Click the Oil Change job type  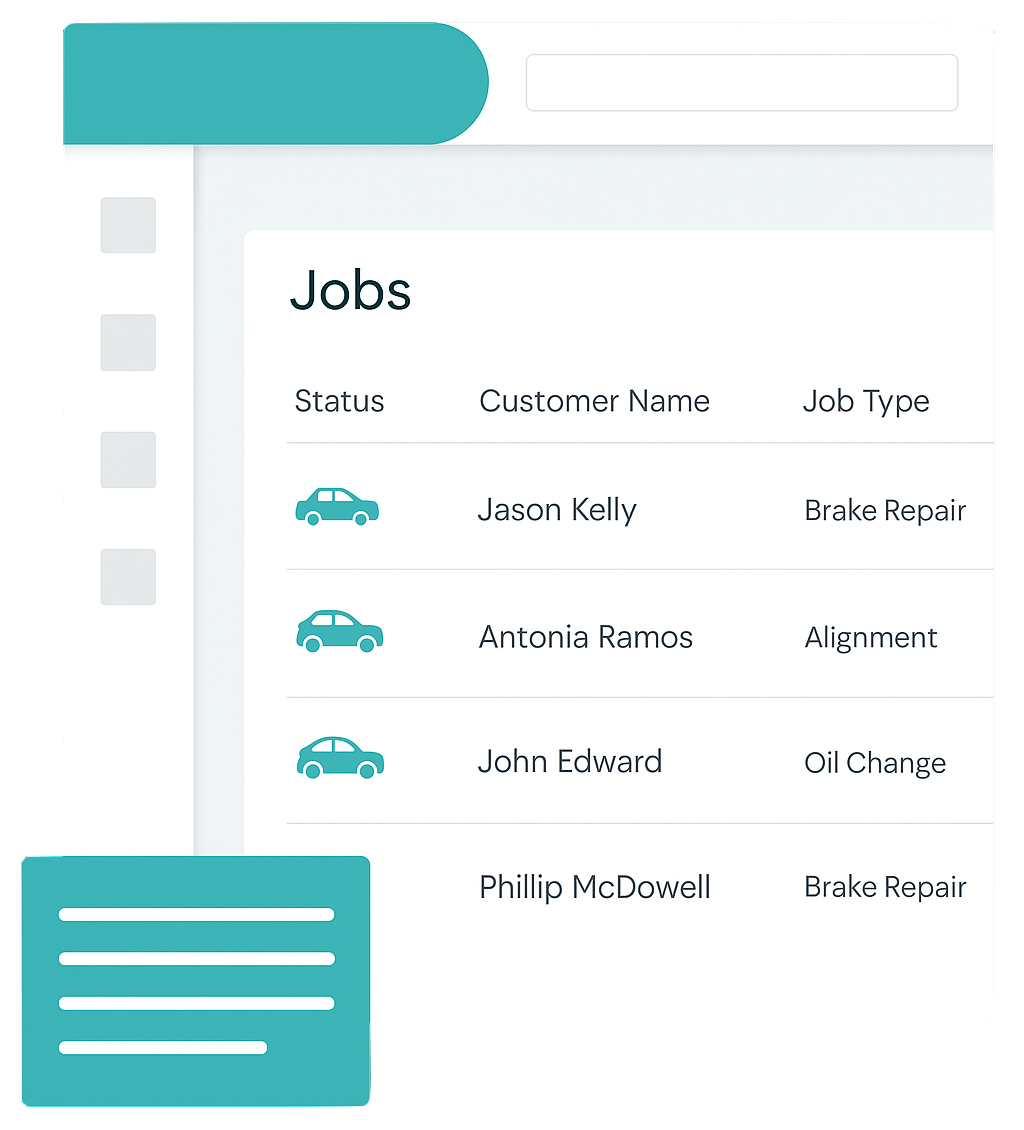click(875, 763)
